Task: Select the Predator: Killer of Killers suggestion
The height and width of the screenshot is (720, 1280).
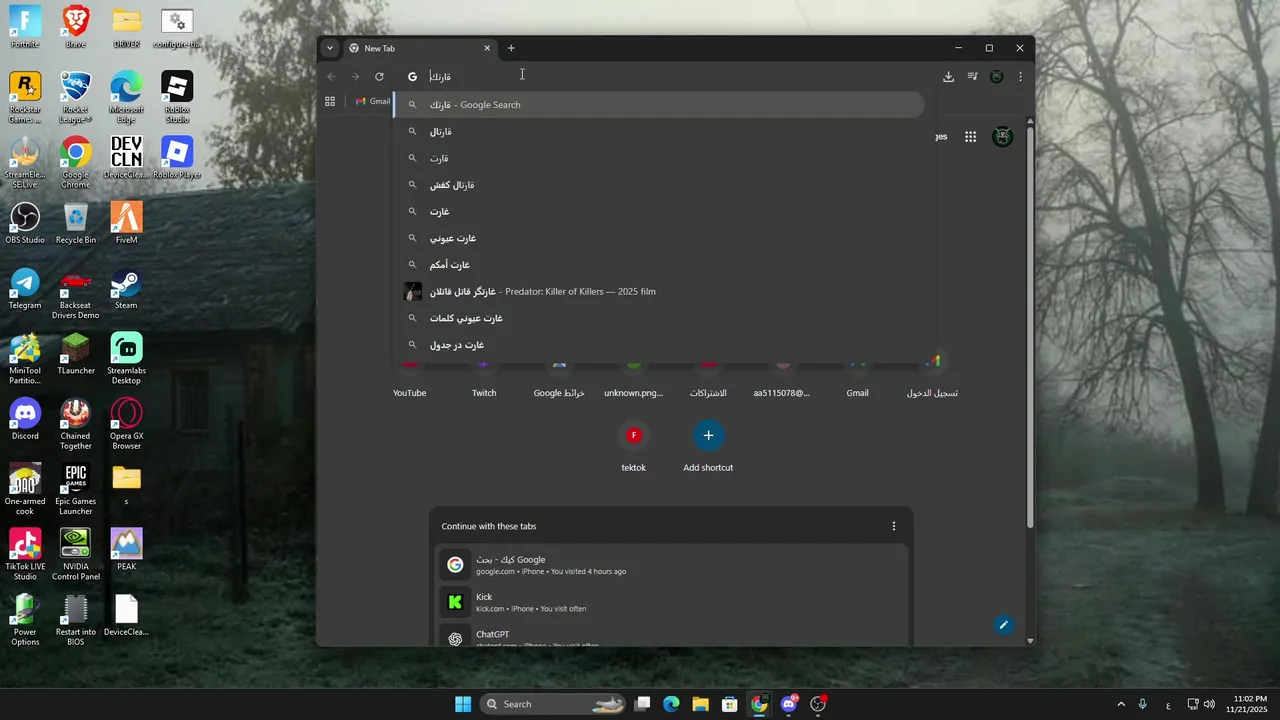Action: click(x=659, y=291)
